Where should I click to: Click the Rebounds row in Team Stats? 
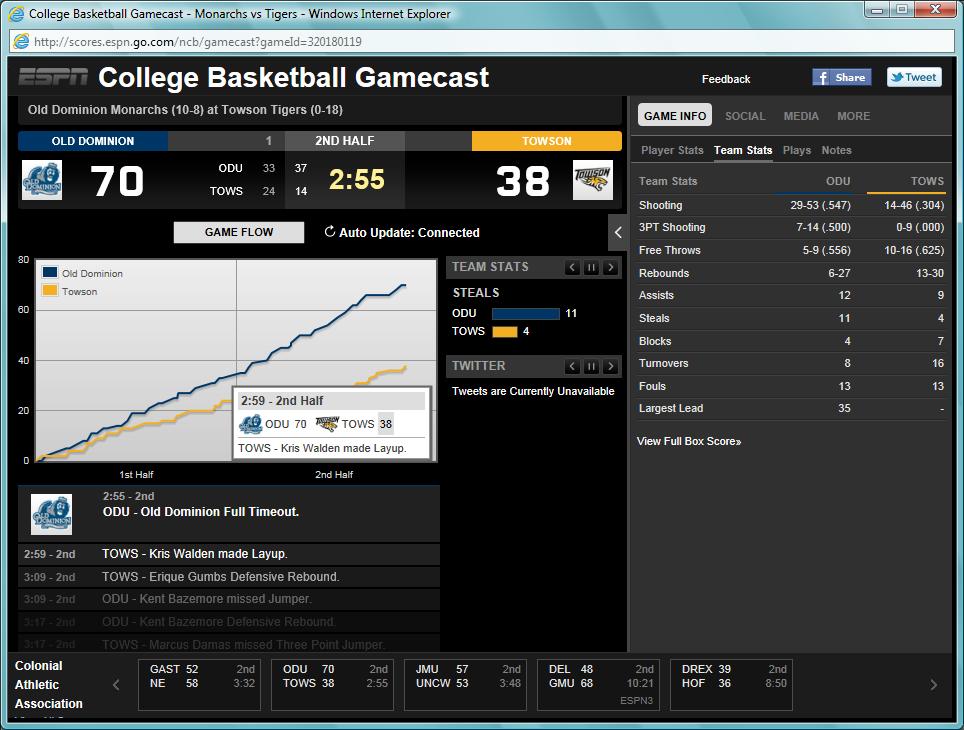click(x=791, y=273)
